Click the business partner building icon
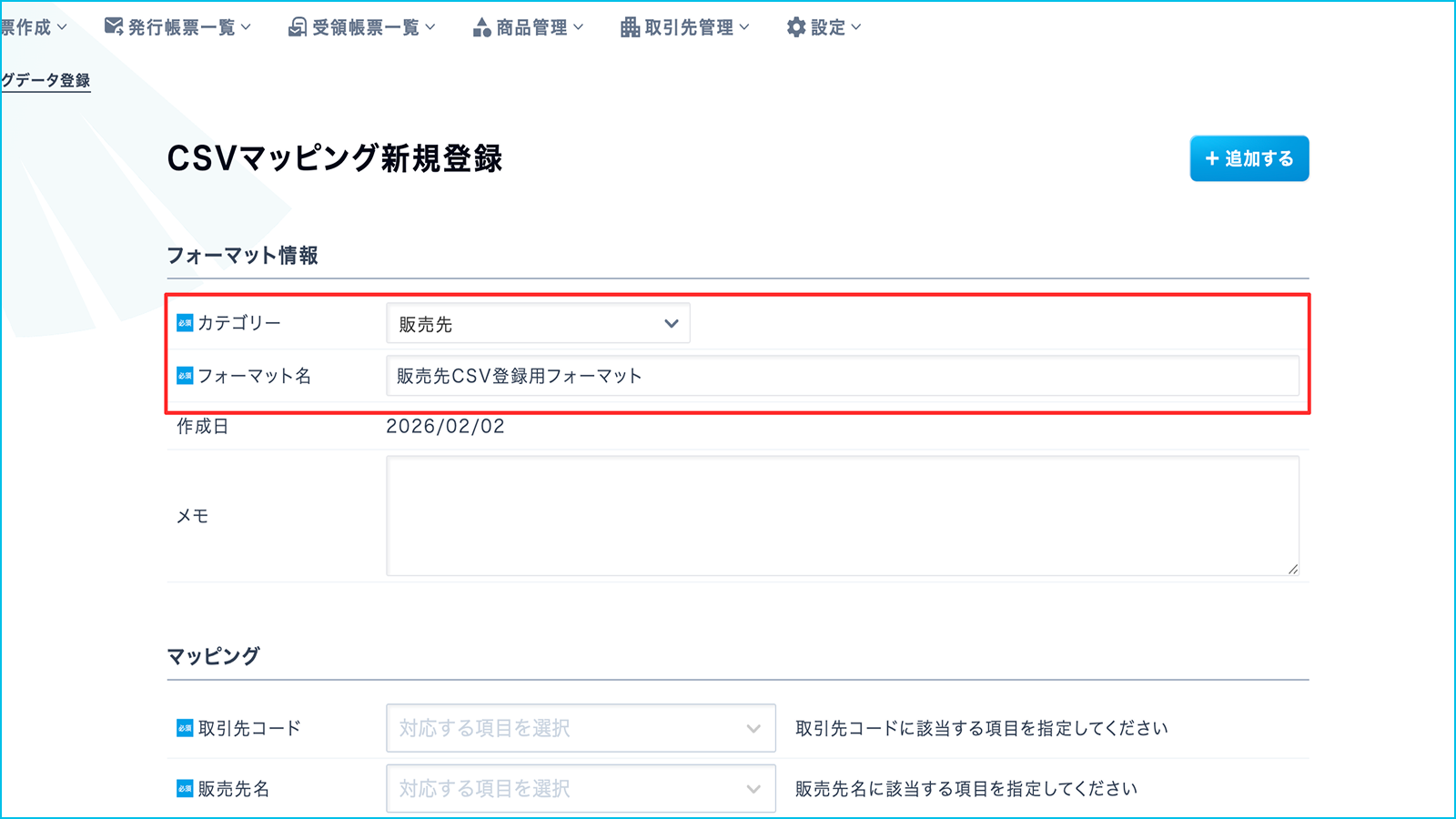Viewport: 1456px width, 819px height. tap(630, 27)
